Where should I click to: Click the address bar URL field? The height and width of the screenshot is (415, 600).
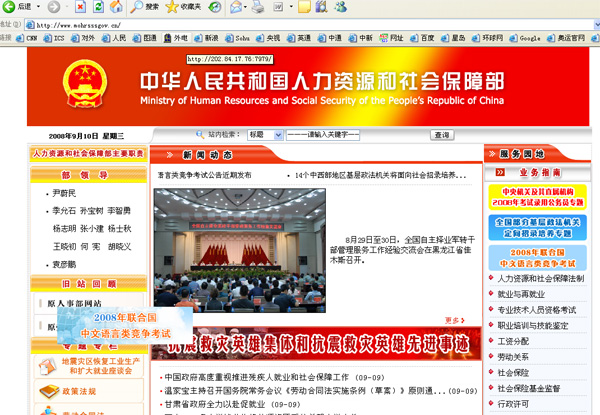coord(309,25)
